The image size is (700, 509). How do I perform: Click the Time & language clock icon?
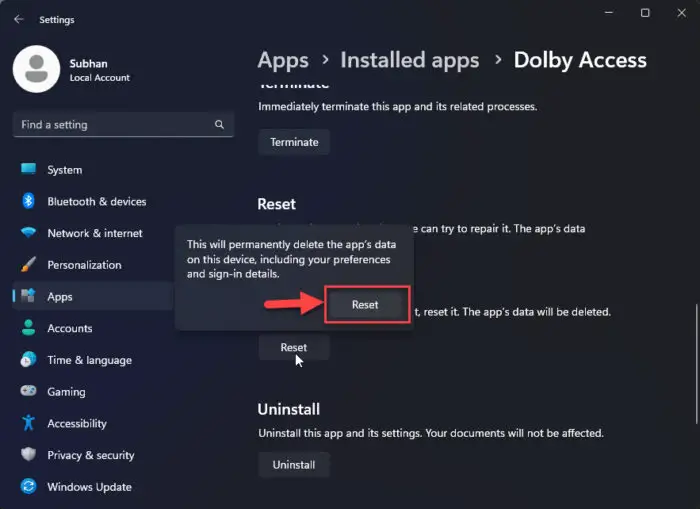click(x=29, y=359)
